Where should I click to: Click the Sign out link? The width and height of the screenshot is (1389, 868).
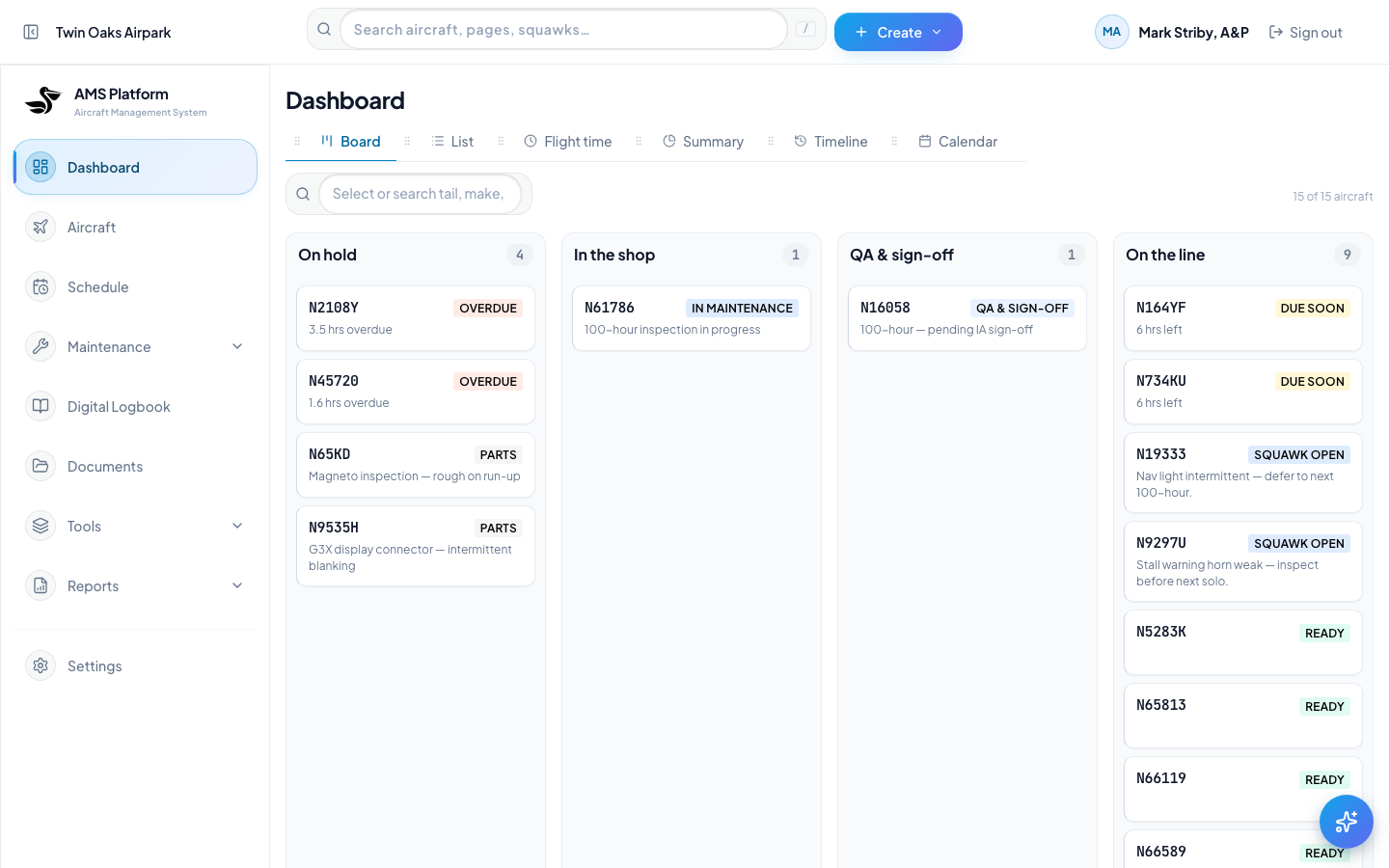1305,33
